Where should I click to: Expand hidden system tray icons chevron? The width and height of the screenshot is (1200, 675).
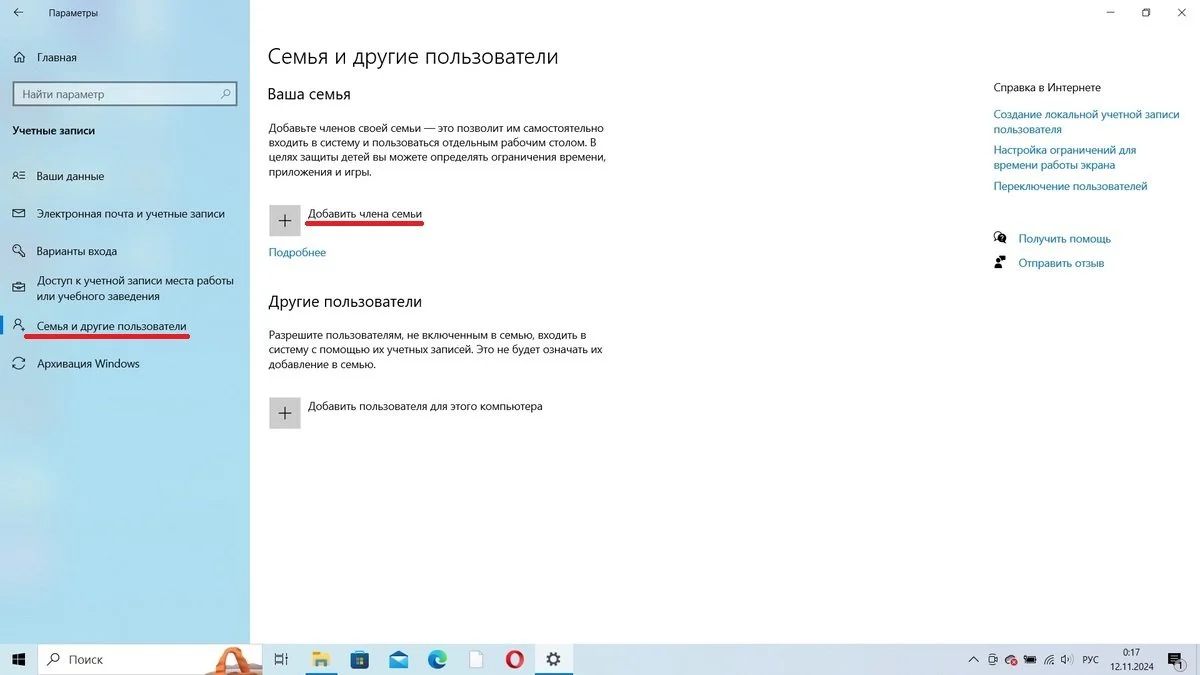[x=973, y=660]
